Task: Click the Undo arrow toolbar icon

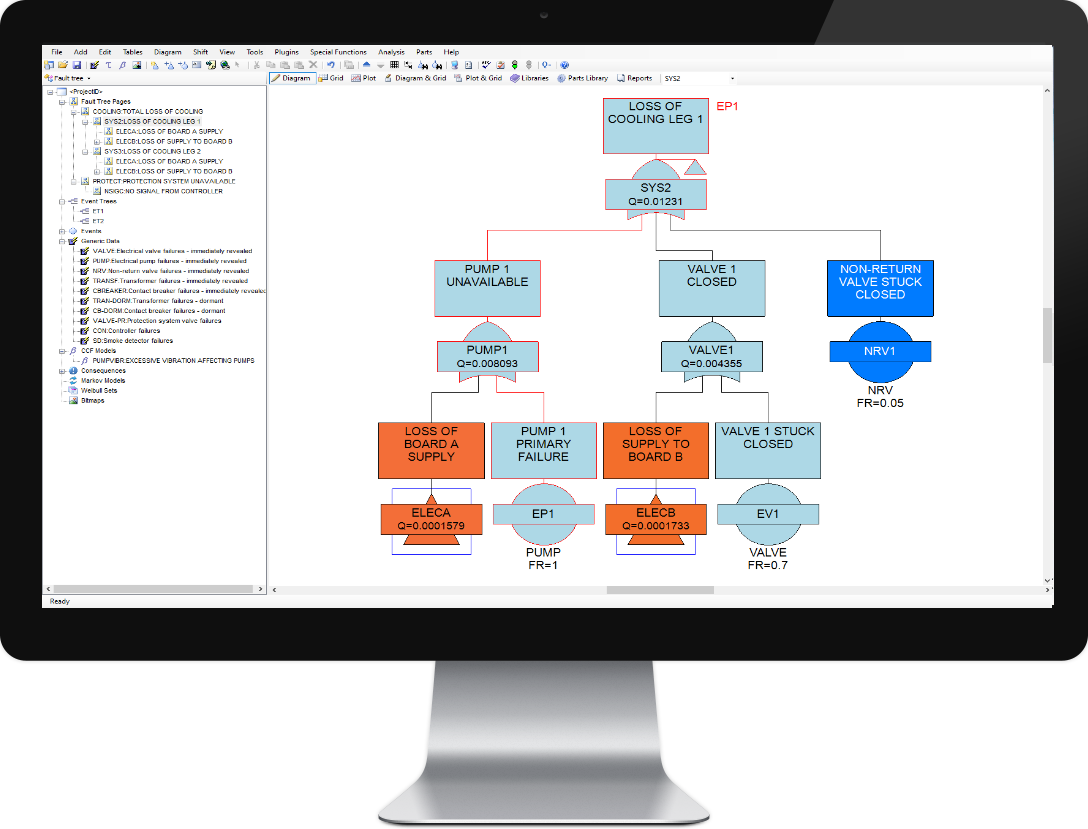Action: [331, 65]
